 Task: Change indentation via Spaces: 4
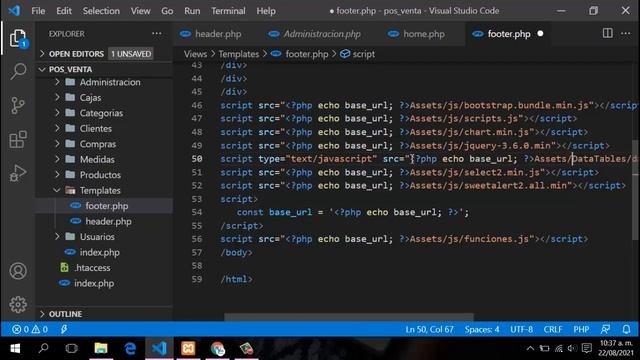(482, 329)
